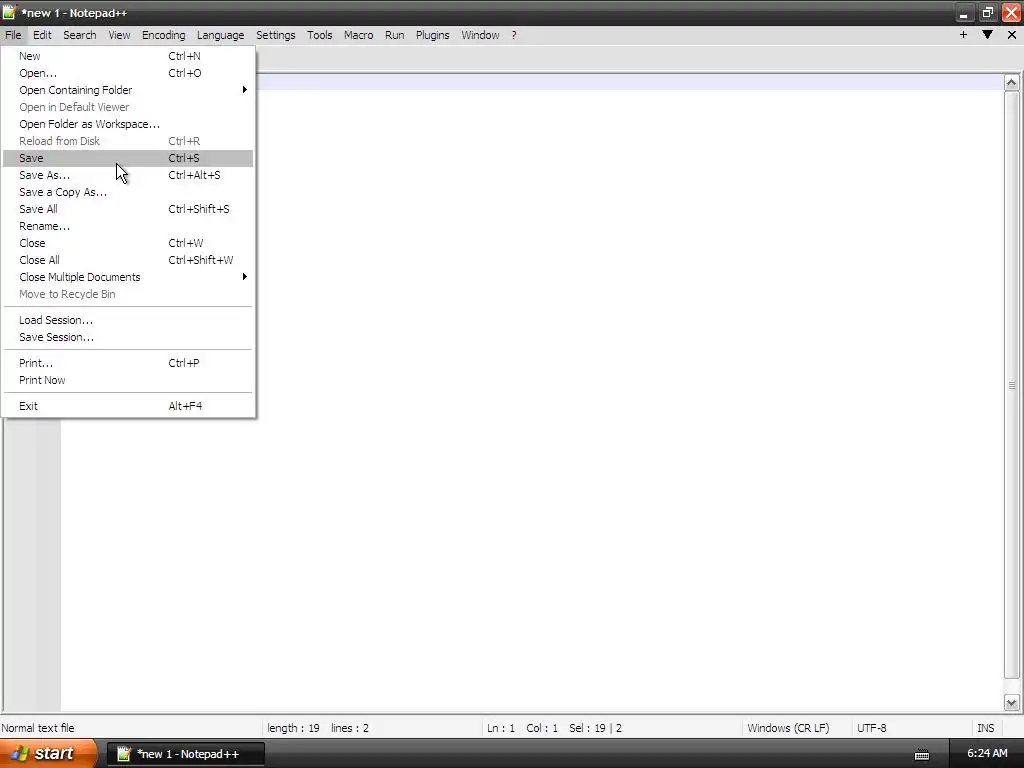Viewport: 1024px width, 768px height.
Task: Open the Macro menu
Action: (x=358, y=35)
